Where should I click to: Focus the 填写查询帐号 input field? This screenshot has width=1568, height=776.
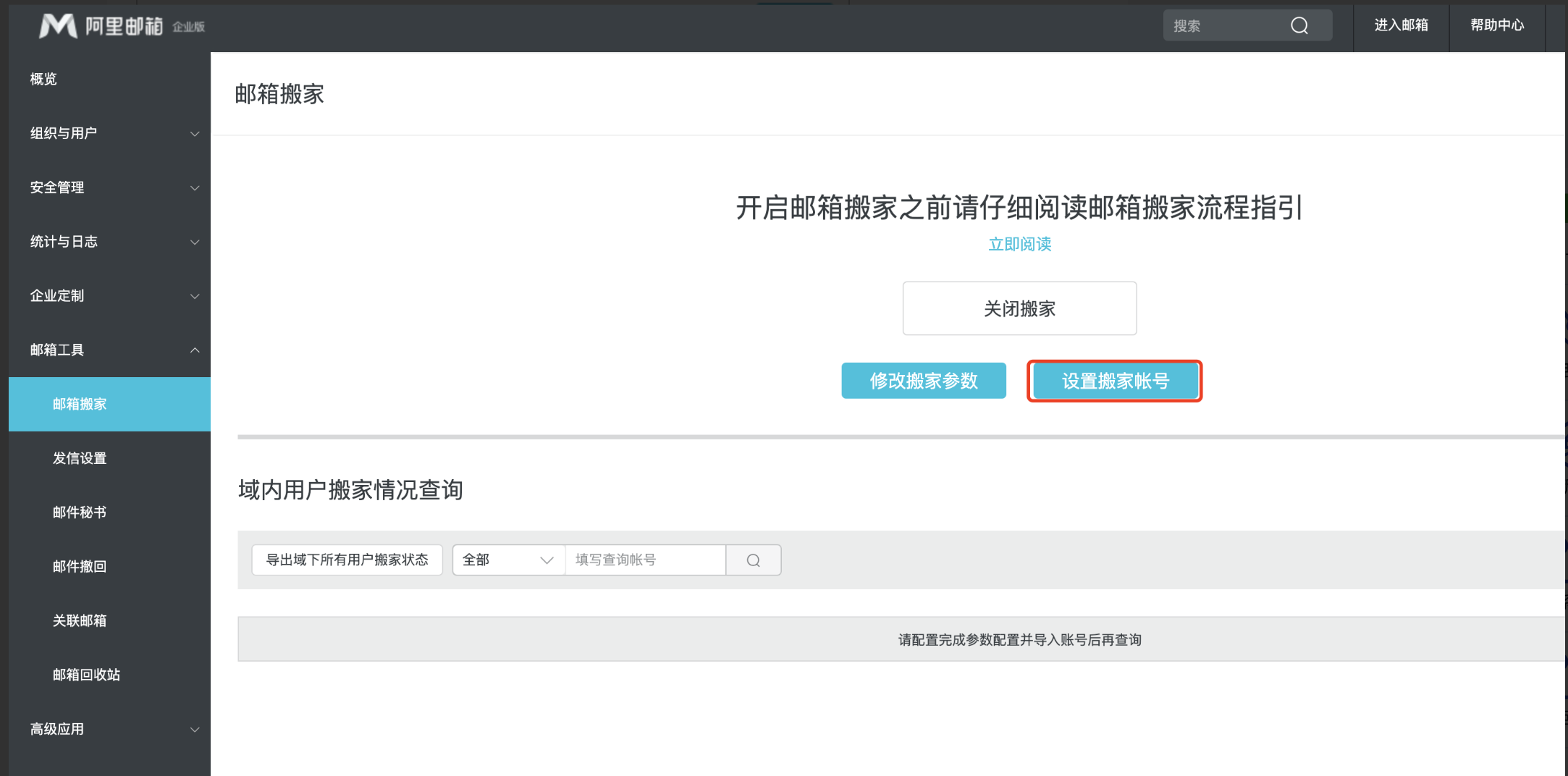pos(645,560)
